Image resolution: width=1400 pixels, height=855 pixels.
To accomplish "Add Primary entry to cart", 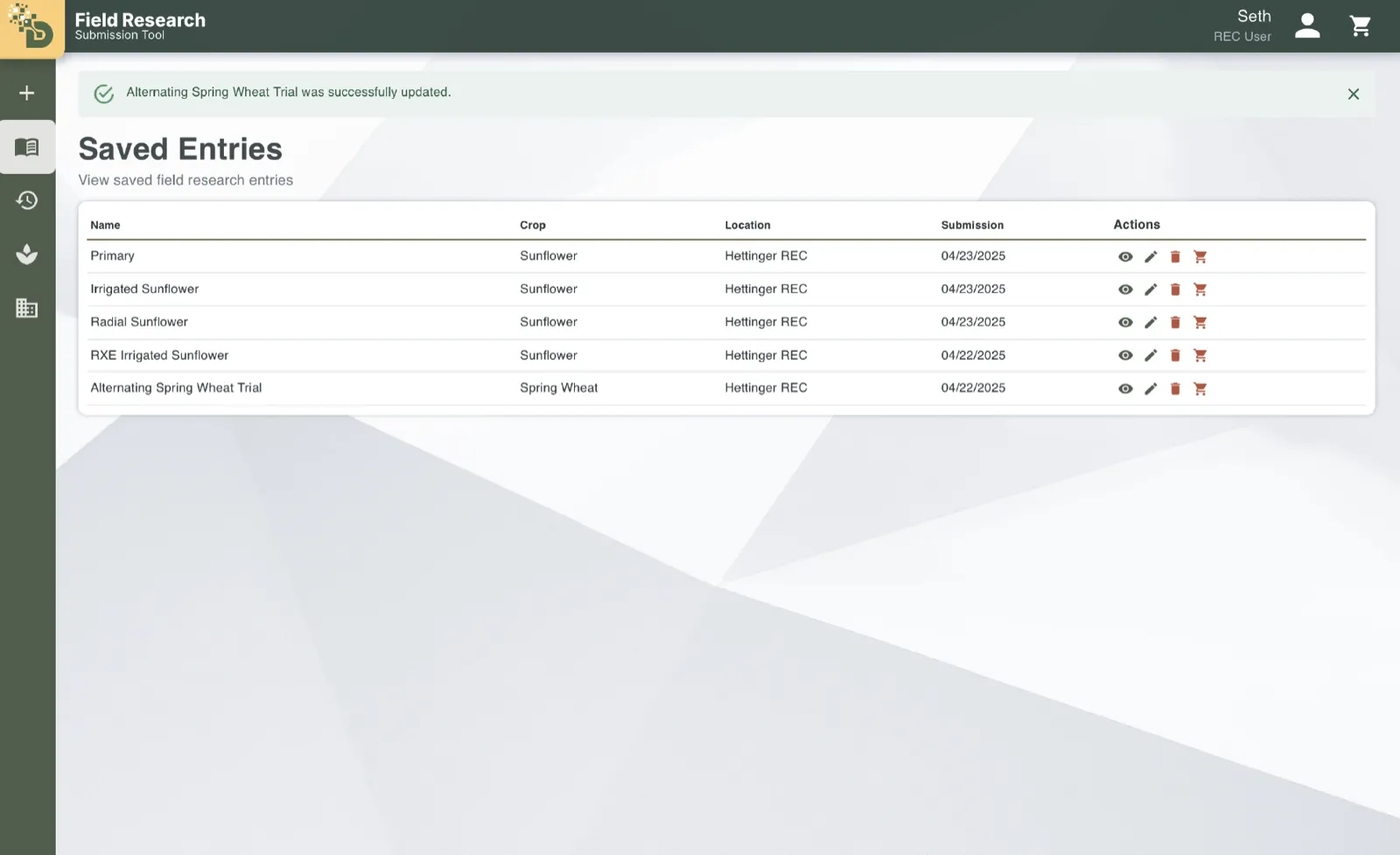I will click(1200, 256).
